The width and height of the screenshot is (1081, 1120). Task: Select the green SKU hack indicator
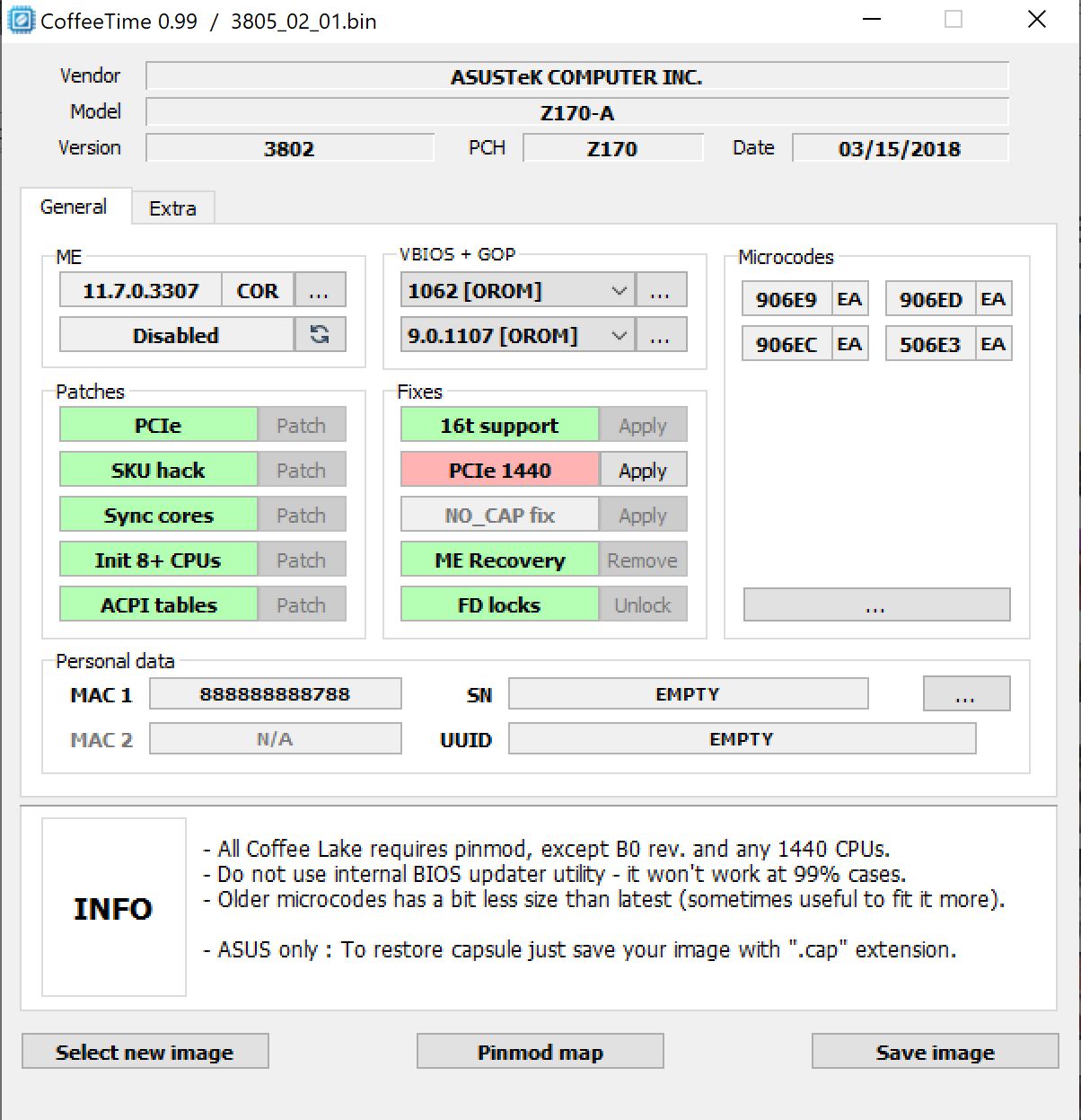pyautogui.click(x=158, y=470)
